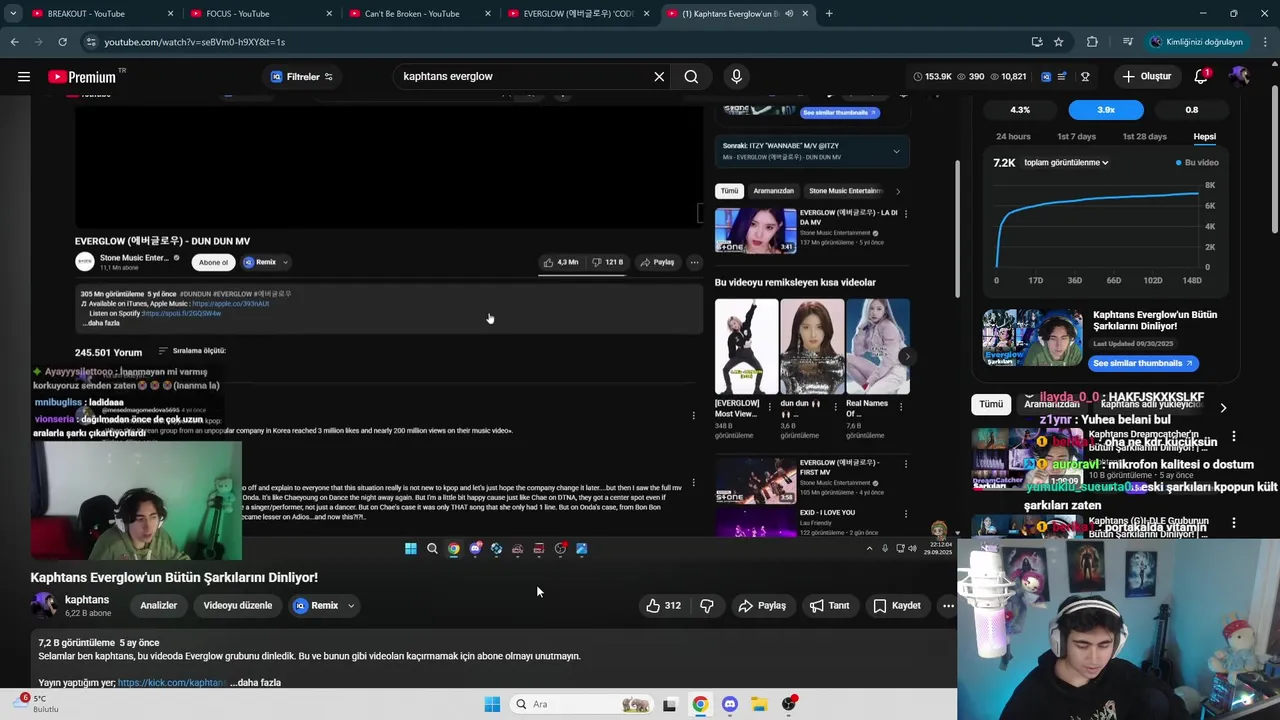Screen dimensions: 1280x720
Task: Open the toplam görüntülenme dropdown
Action: (1066, 162)
